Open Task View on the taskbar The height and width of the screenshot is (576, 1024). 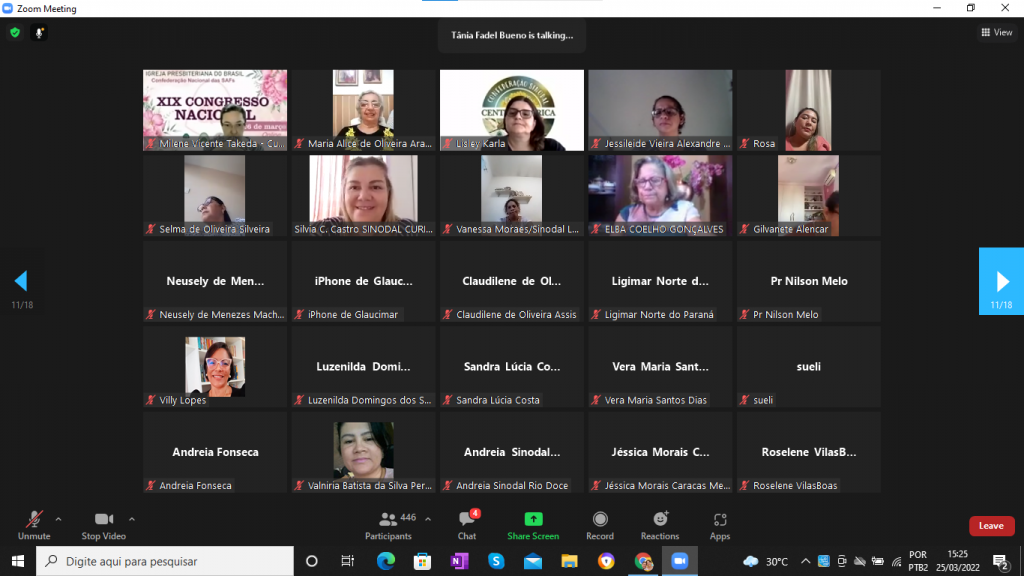tap(347, 561)
